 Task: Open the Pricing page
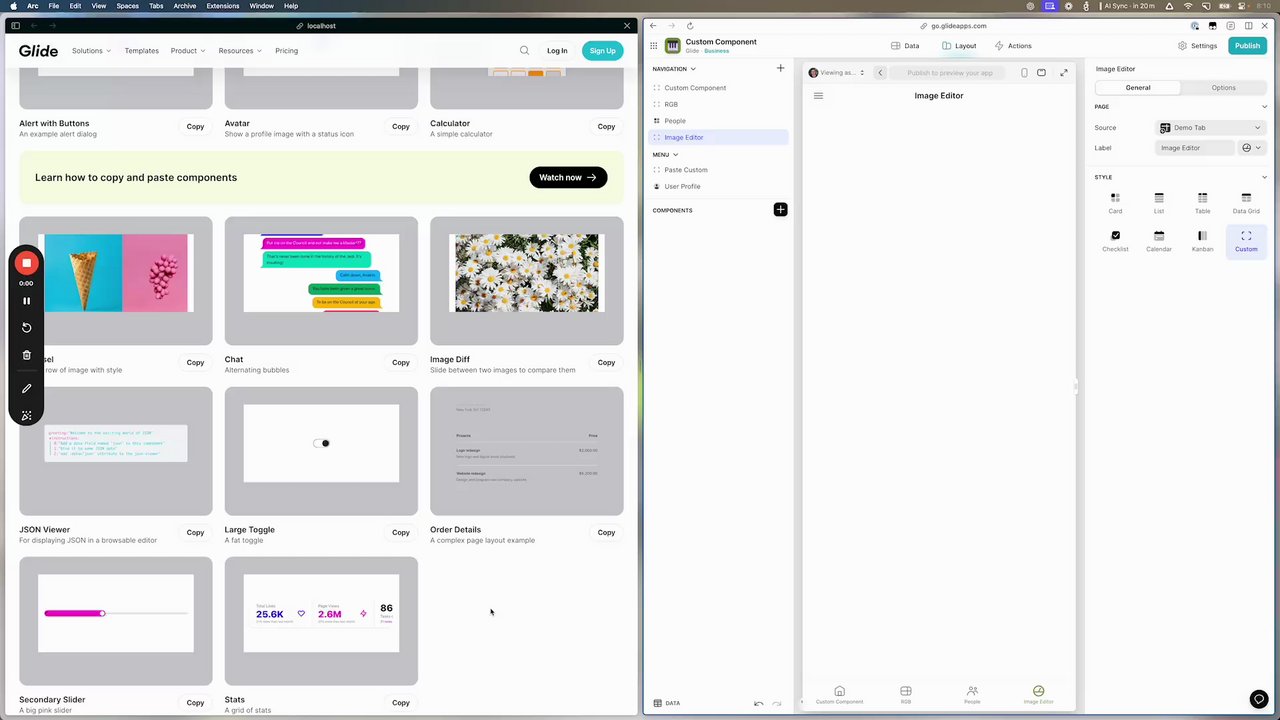click(286, 51)
